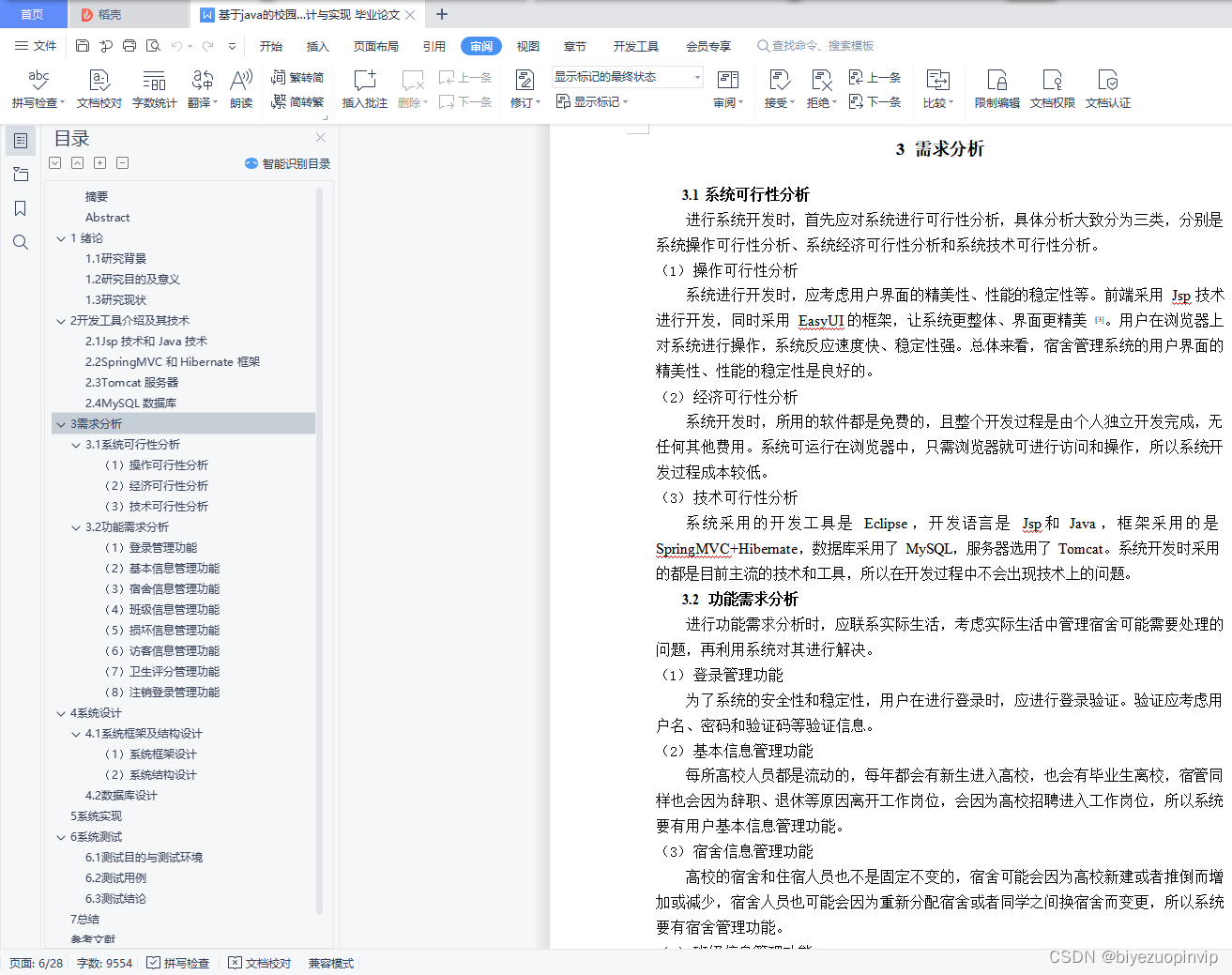Open 文档权限 document permissions

1052,87
